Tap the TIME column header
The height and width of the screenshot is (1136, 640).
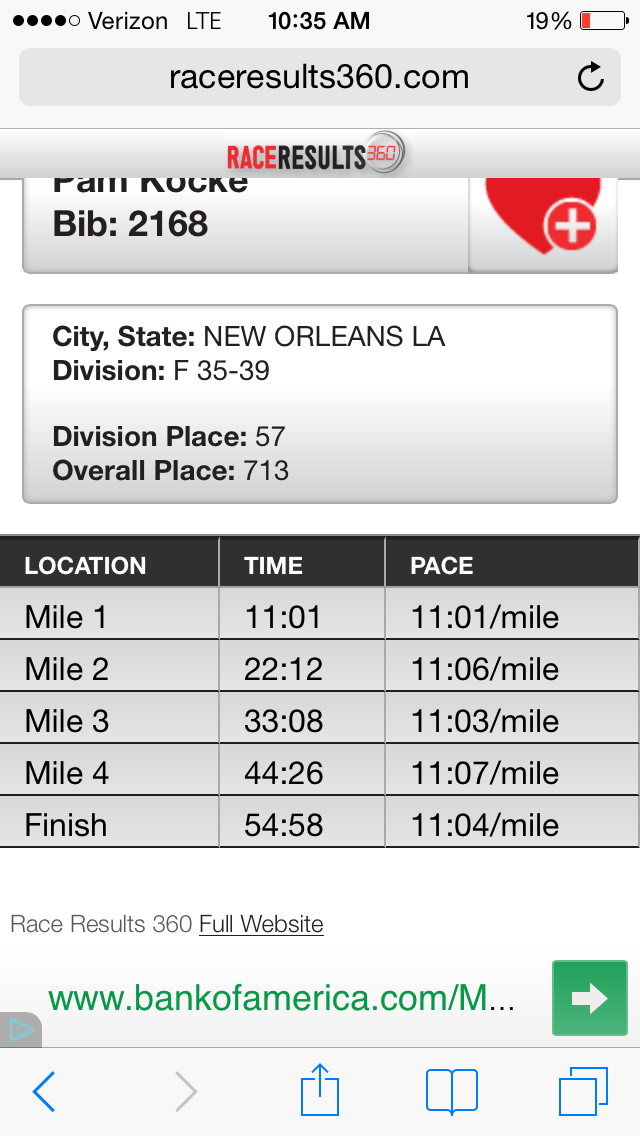coord(273,565)
